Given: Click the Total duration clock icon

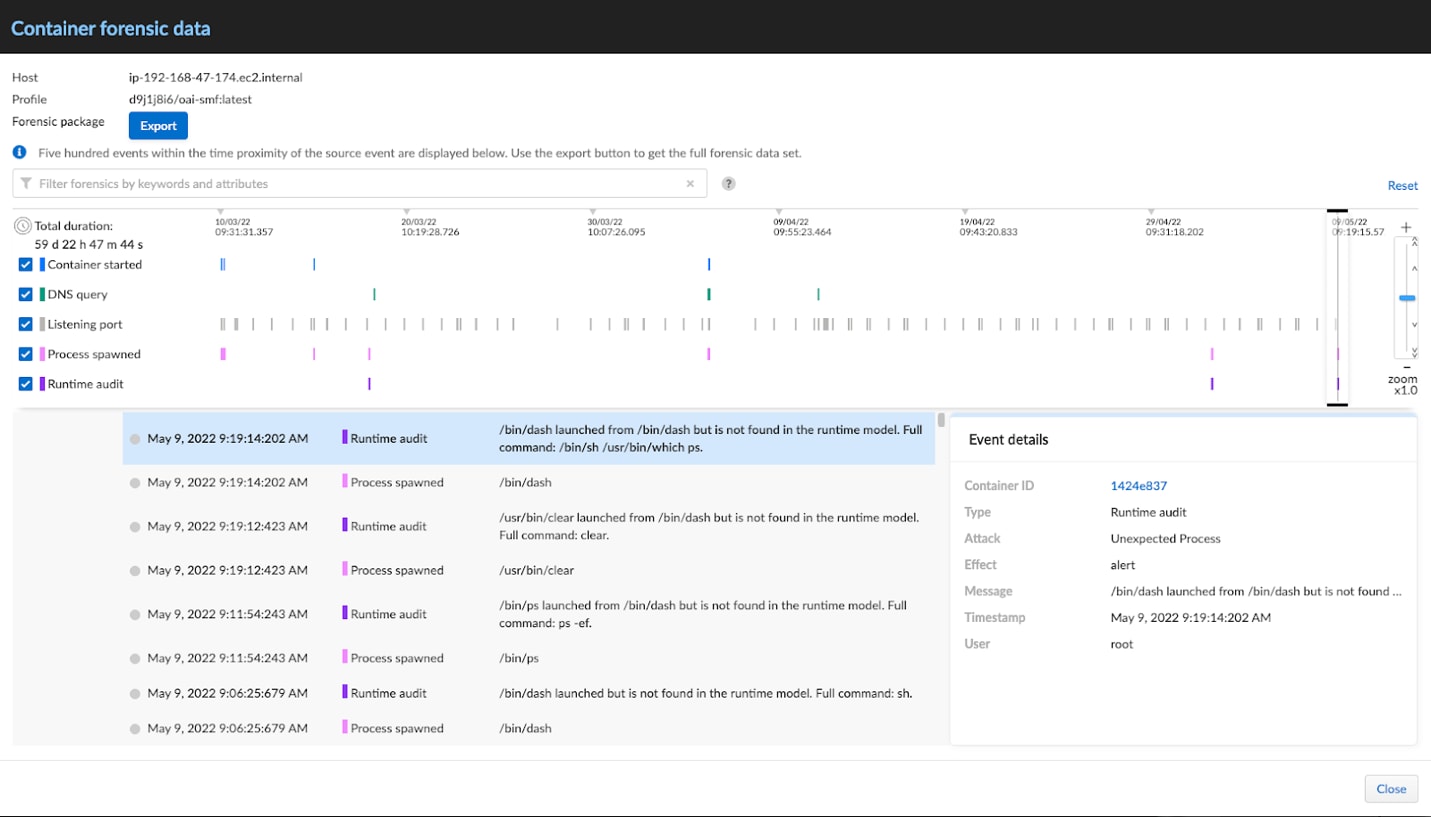Looking at the screenshot, I should (x=23, y=226).
